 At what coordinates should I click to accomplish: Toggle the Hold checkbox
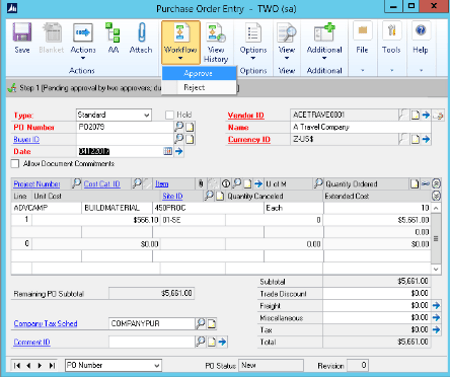tap(169, 115)
